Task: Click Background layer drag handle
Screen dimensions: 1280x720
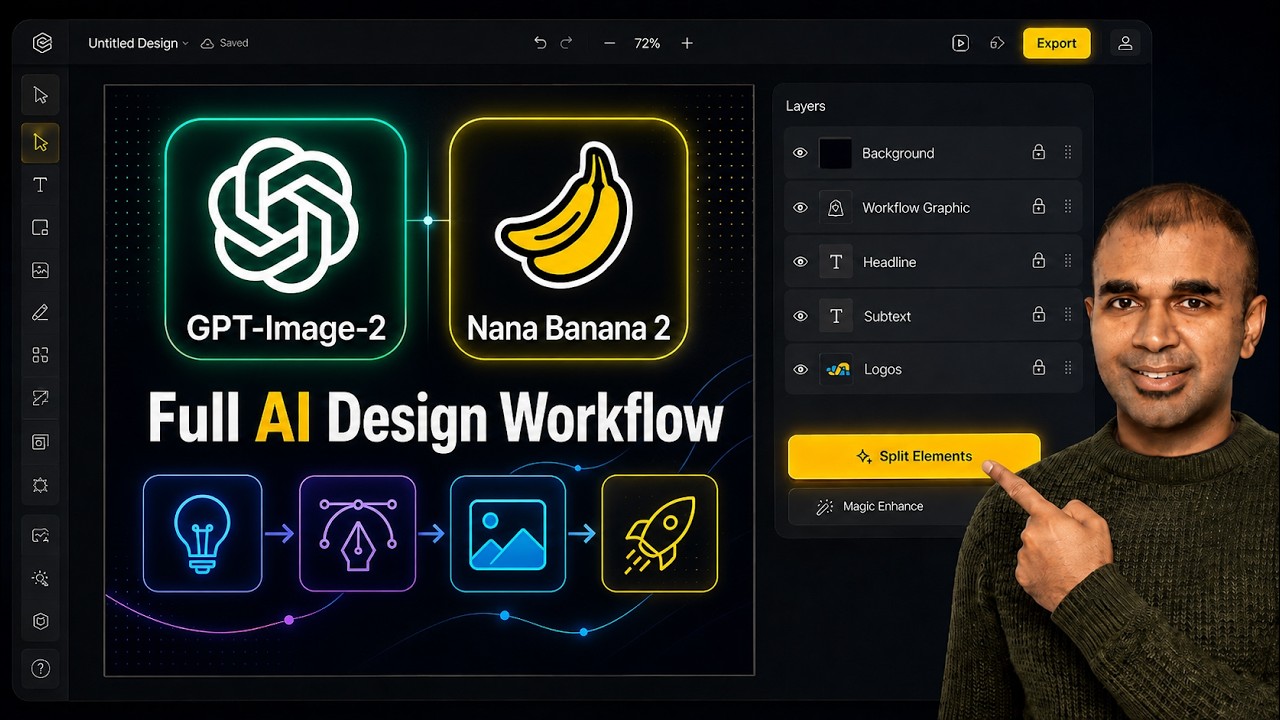Action: 1068,152
